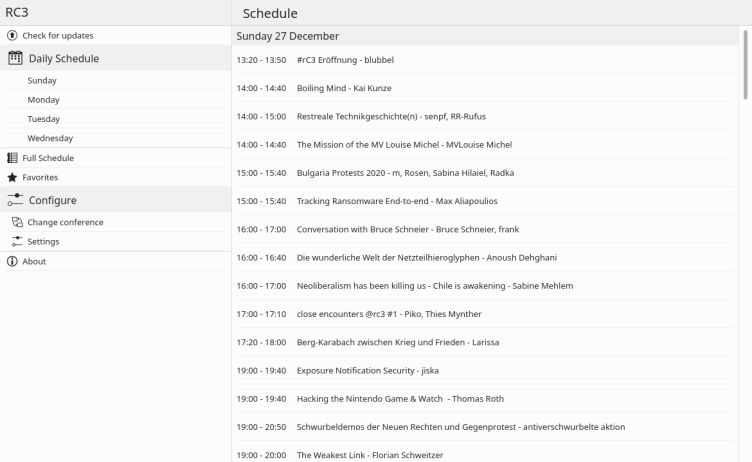Screen dimensions: 752x462
Task: Open the #rC3 Eröffnung talk
Action: 345,60
